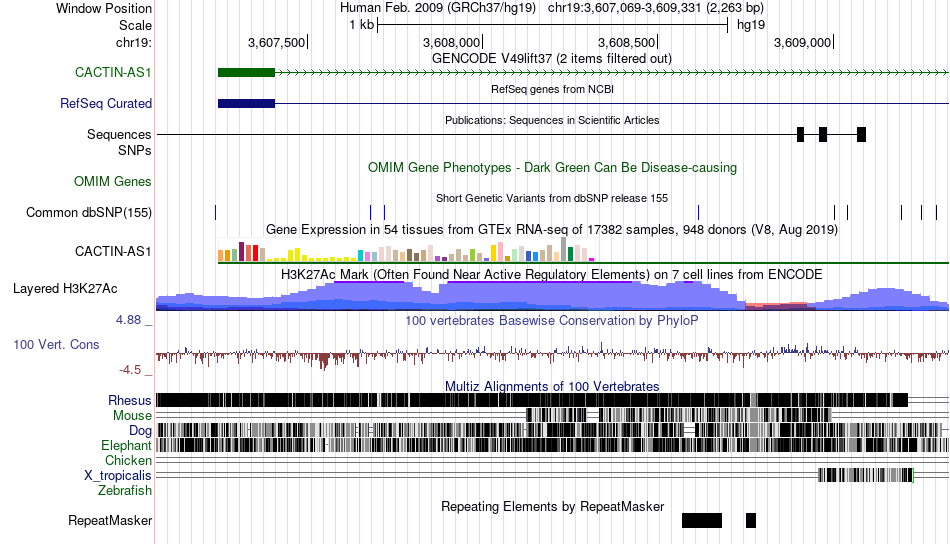Open the Layered H3K27Ac track label
The width and height of the screenshot is (950, 544).
[65, 288]
